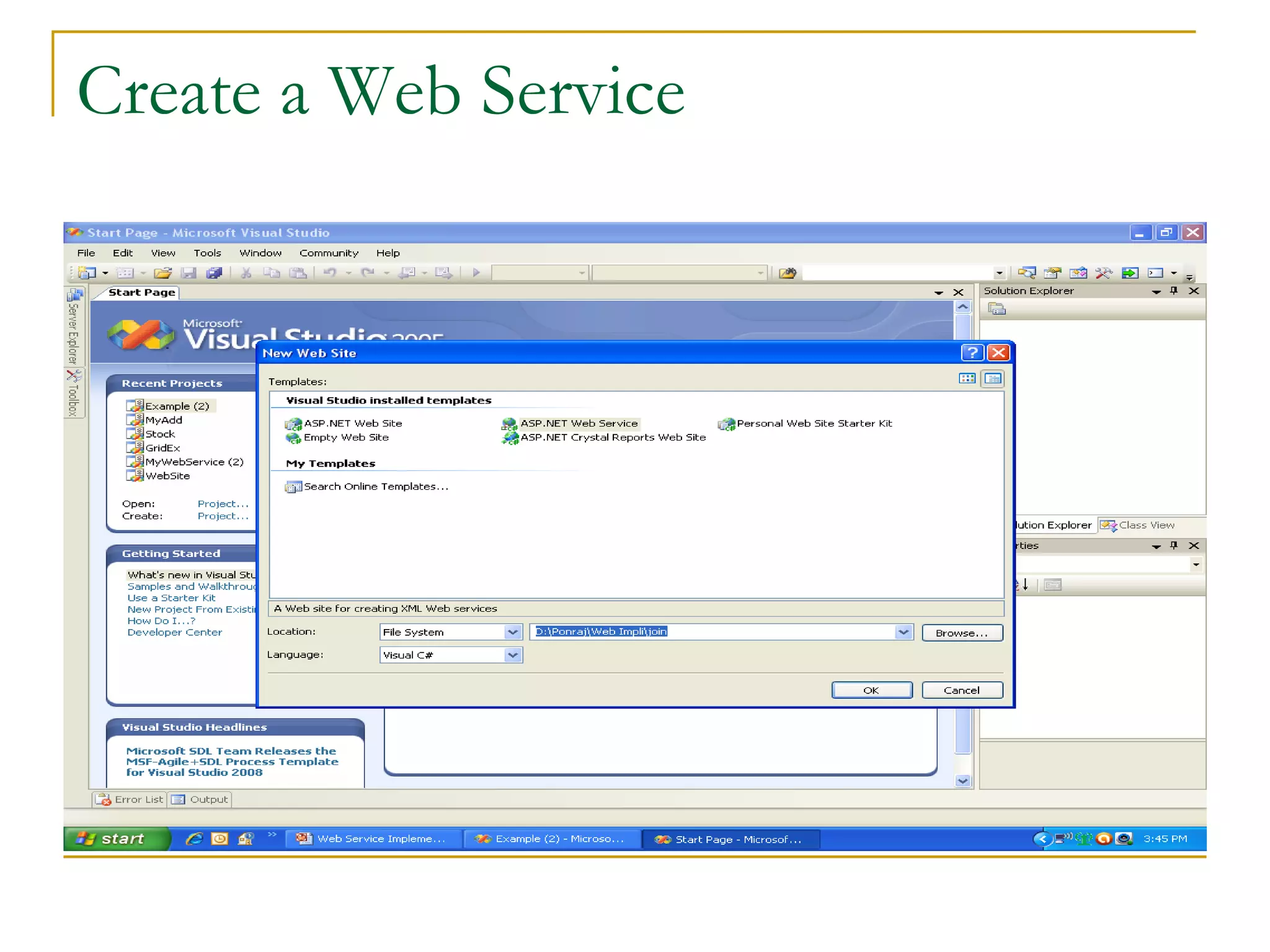The width and height of the screenshot is (1270, 952).
Task: Click the Start Debugging play icon
Action: pos(476,273)
